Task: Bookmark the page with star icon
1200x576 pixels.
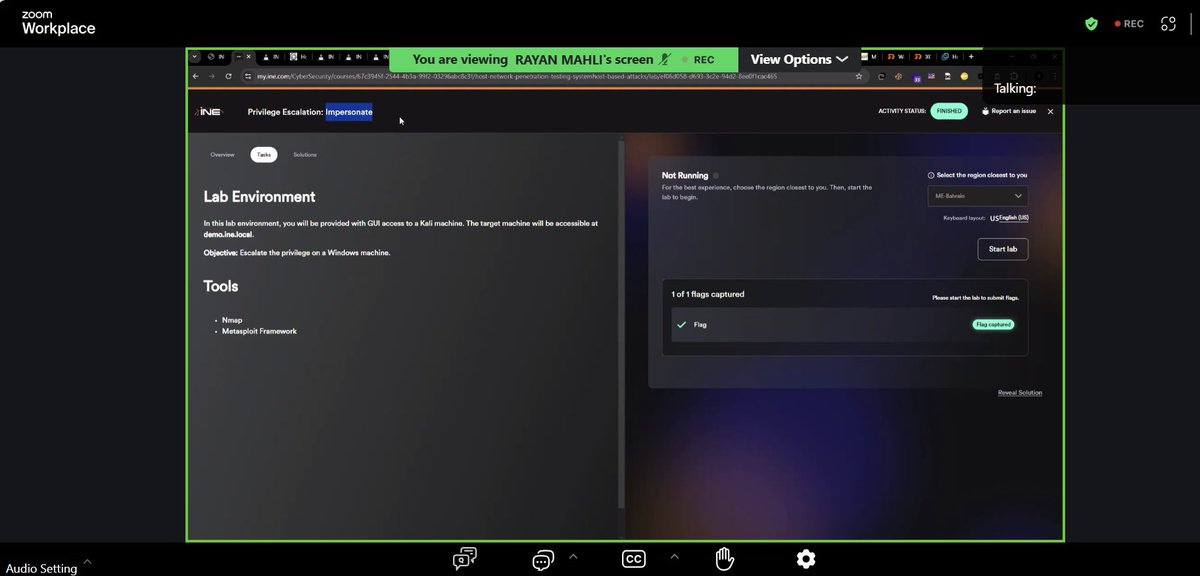Action: (x=859, y=76)
